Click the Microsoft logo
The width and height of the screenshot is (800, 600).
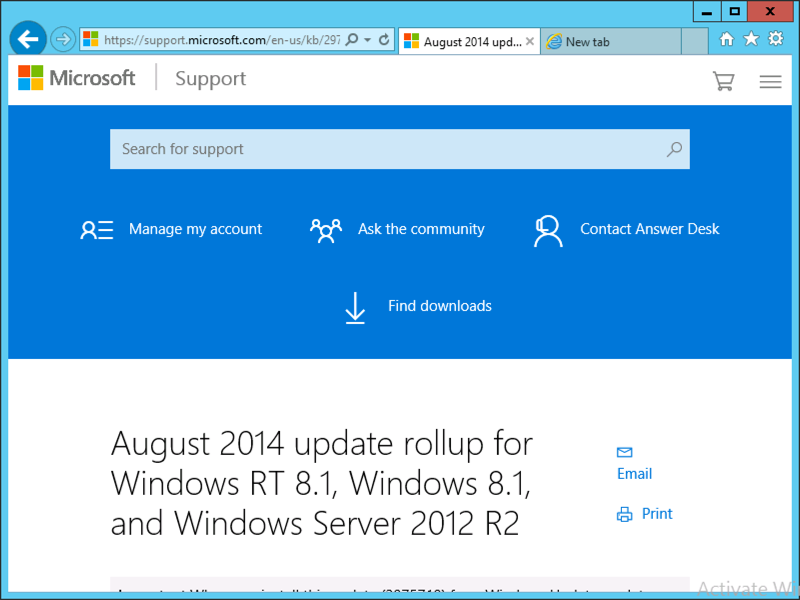point(77,78)
